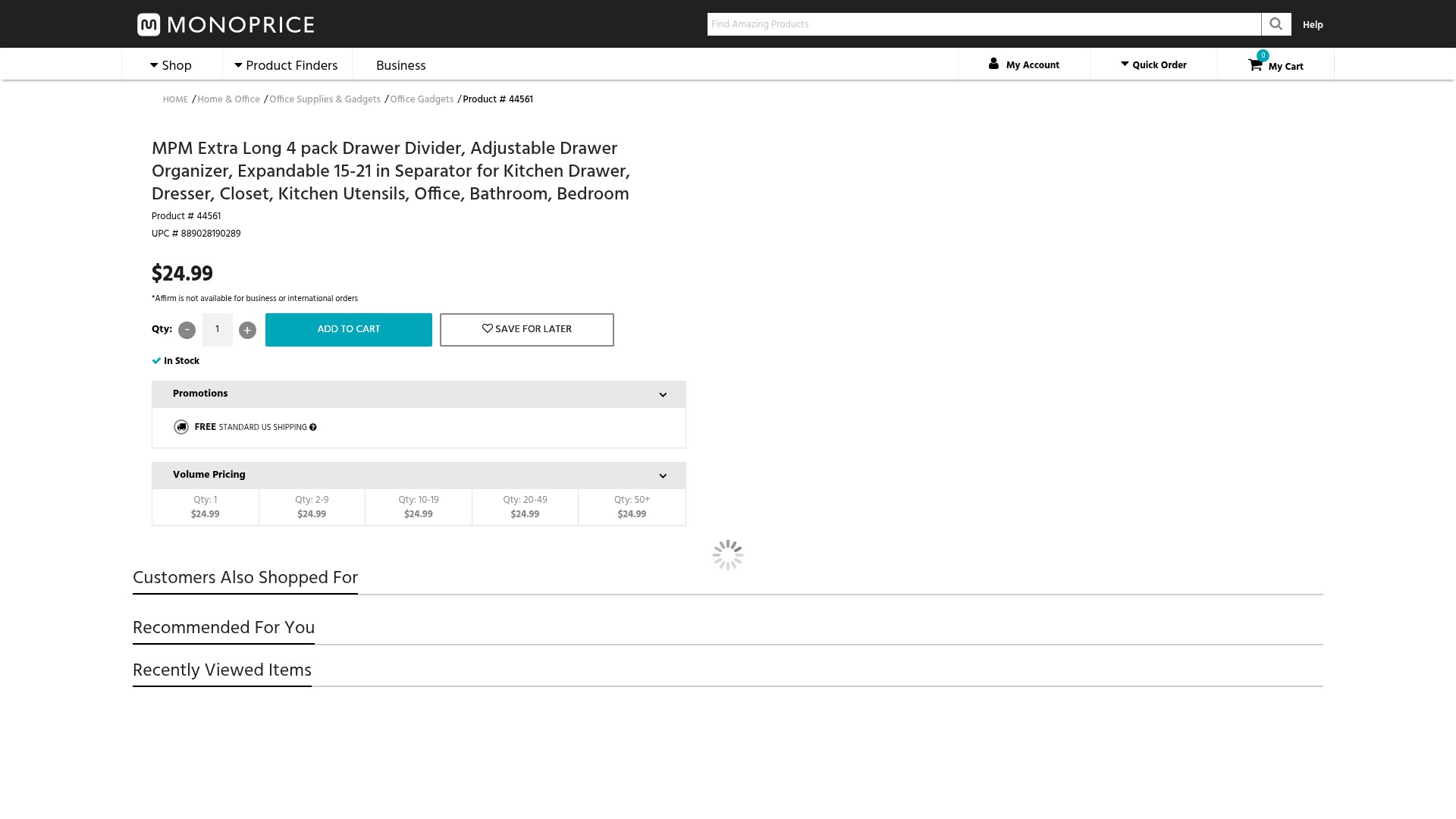The height and width of the screenshot is (819, 1456).
Task: Go to HOME breadcrumb
Action: coord(175,100)
